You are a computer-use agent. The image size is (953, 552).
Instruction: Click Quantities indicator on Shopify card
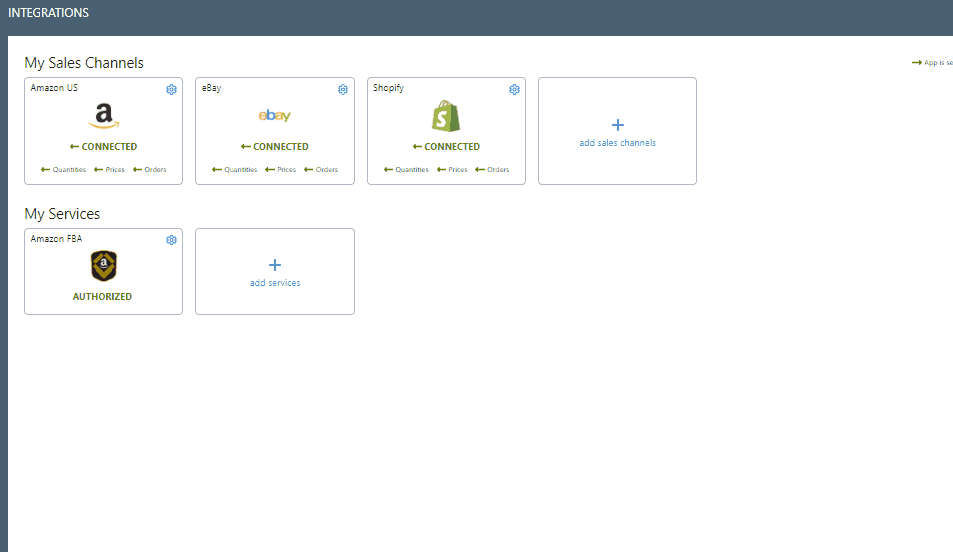pyautogui.click(x=406, y=170)
